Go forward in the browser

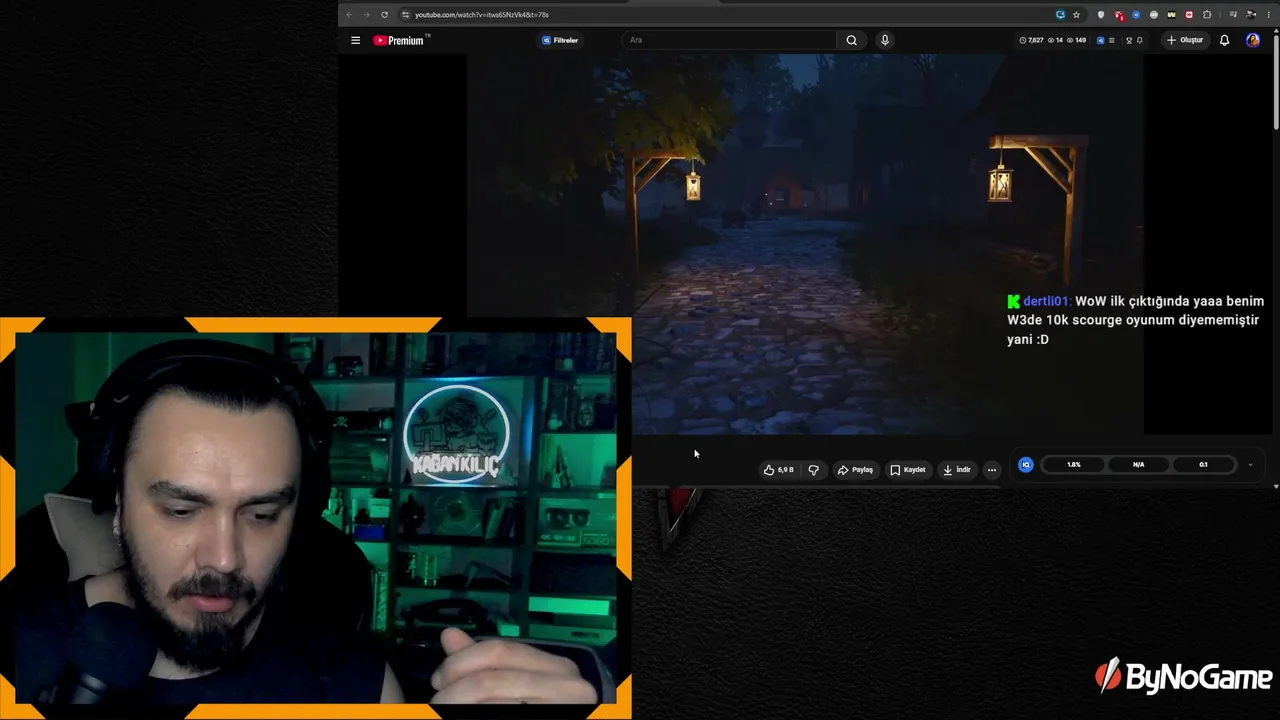(x=366, y=15)
